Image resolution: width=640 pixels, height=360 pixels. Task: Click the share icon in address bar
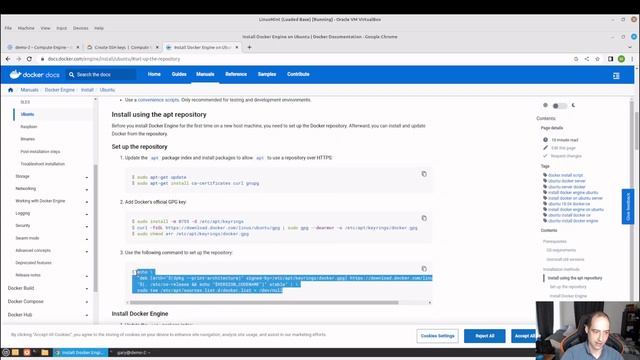pyautogui.click(x=587, y=59)
